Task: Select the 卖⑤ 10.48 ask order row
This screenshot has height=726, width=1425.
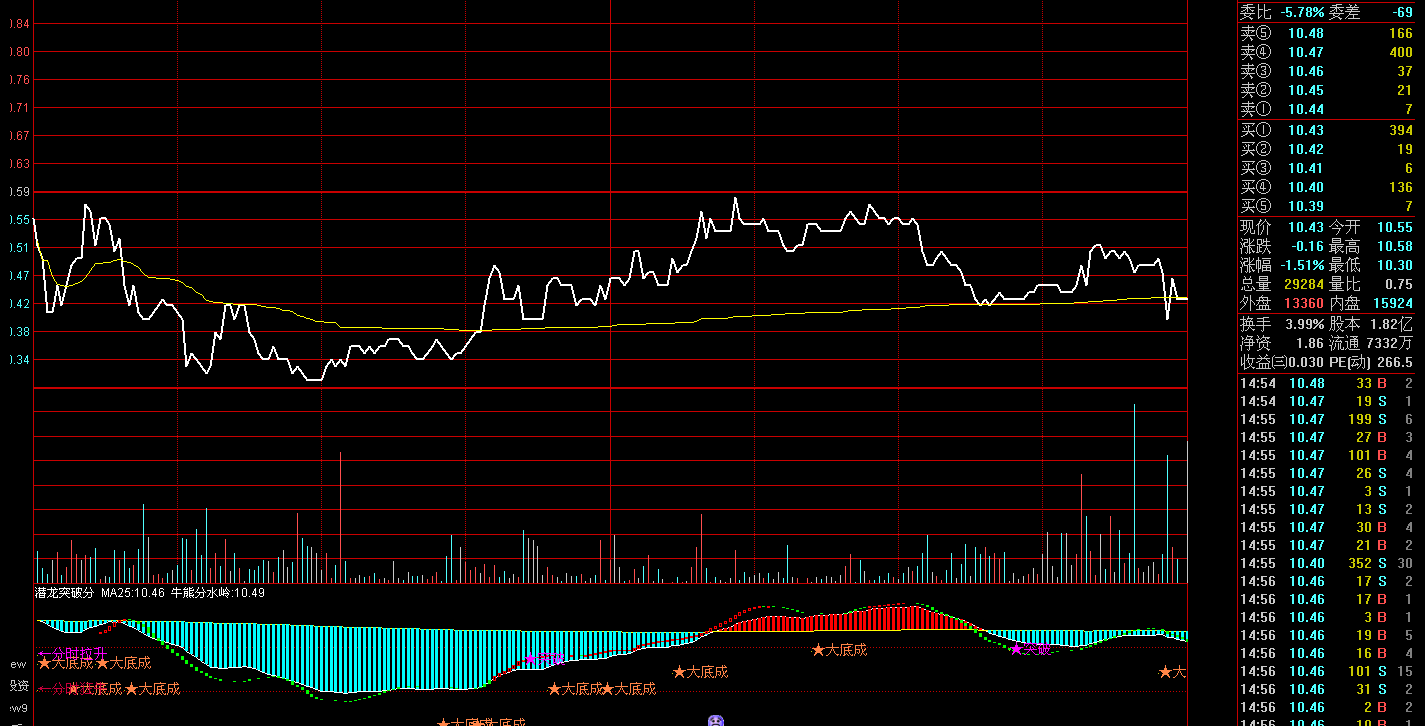Action: point(1326,33)
